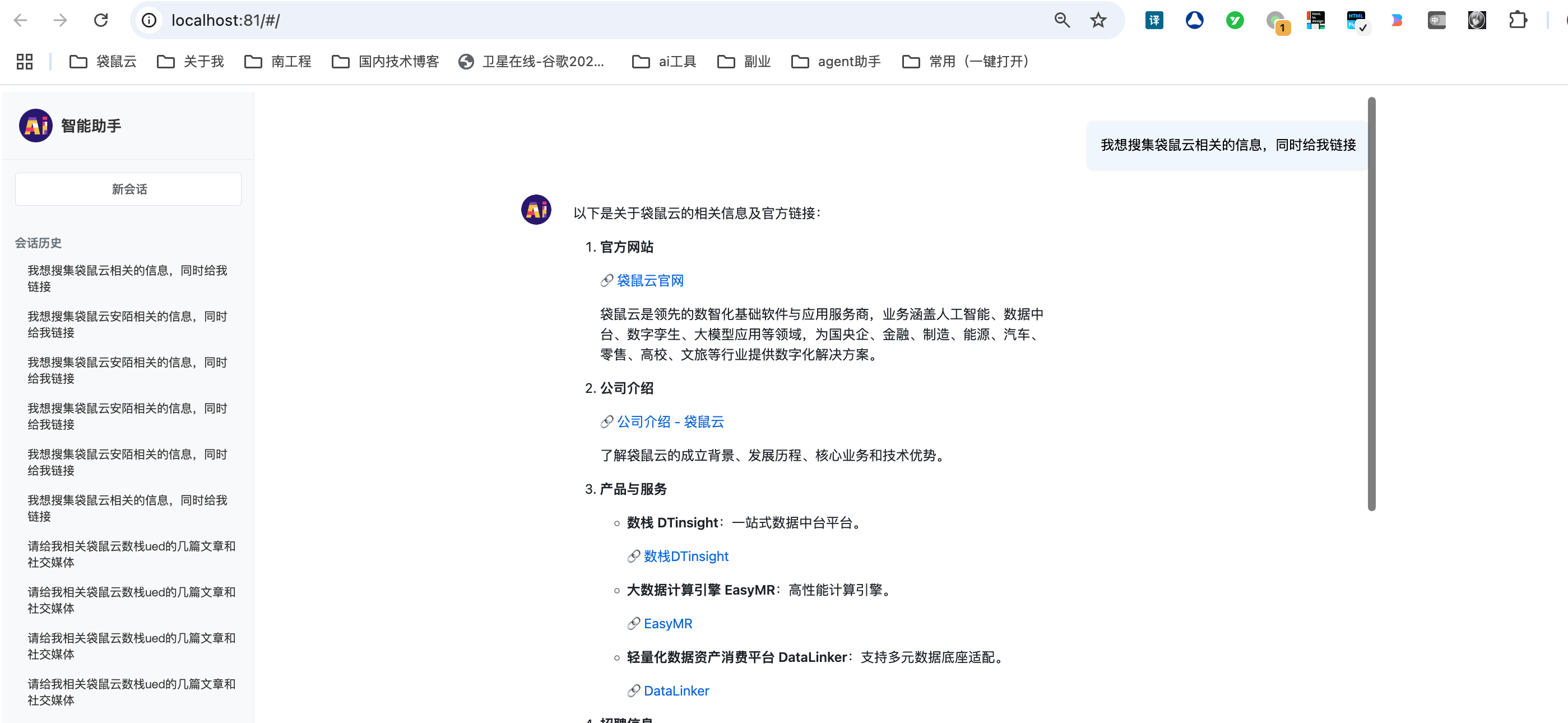
Task: Open the translate extension icon
Action: [1154, 20]
